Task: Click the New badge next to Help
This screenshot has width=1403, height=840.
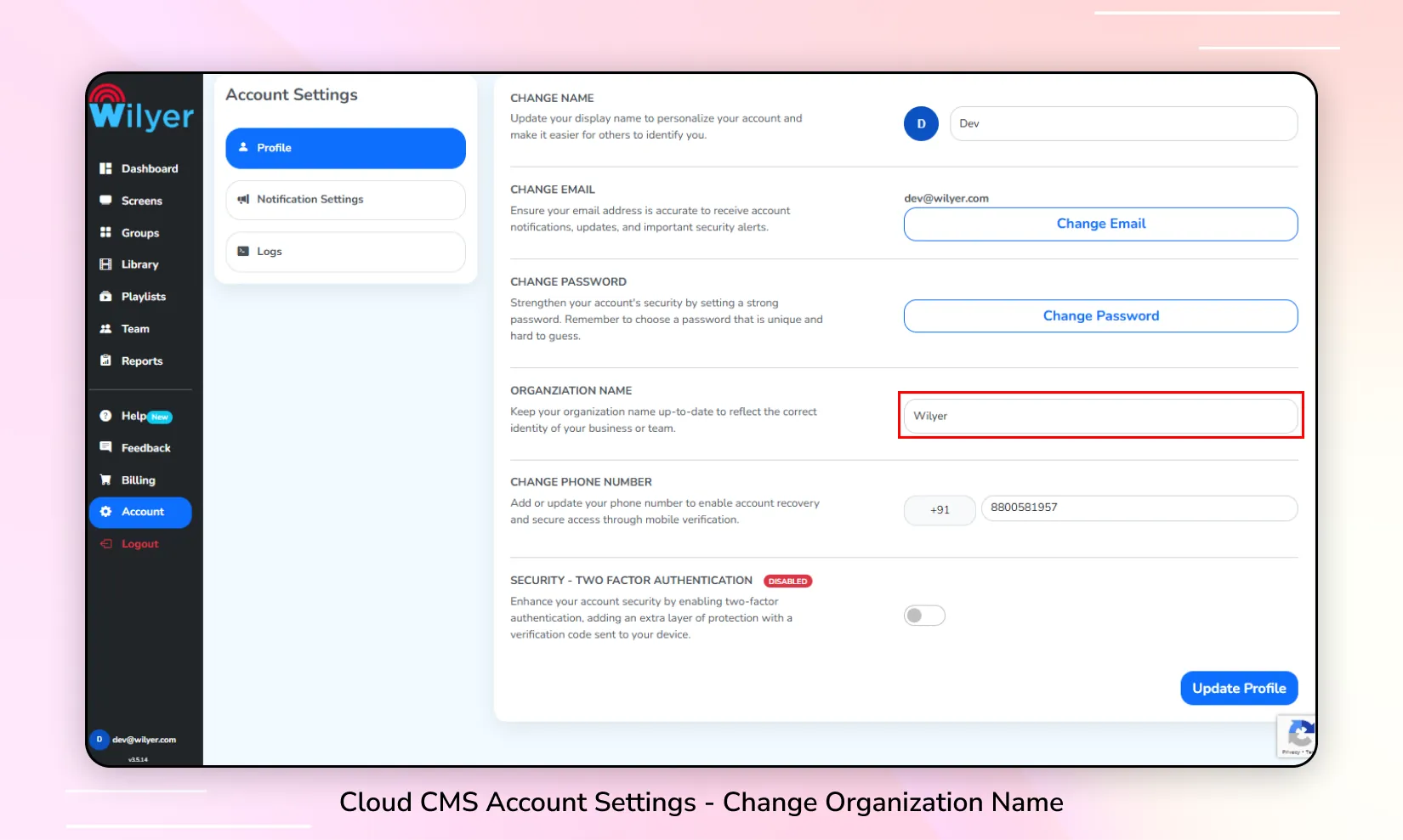Action: pyautogui.click(x=160, y=417)
